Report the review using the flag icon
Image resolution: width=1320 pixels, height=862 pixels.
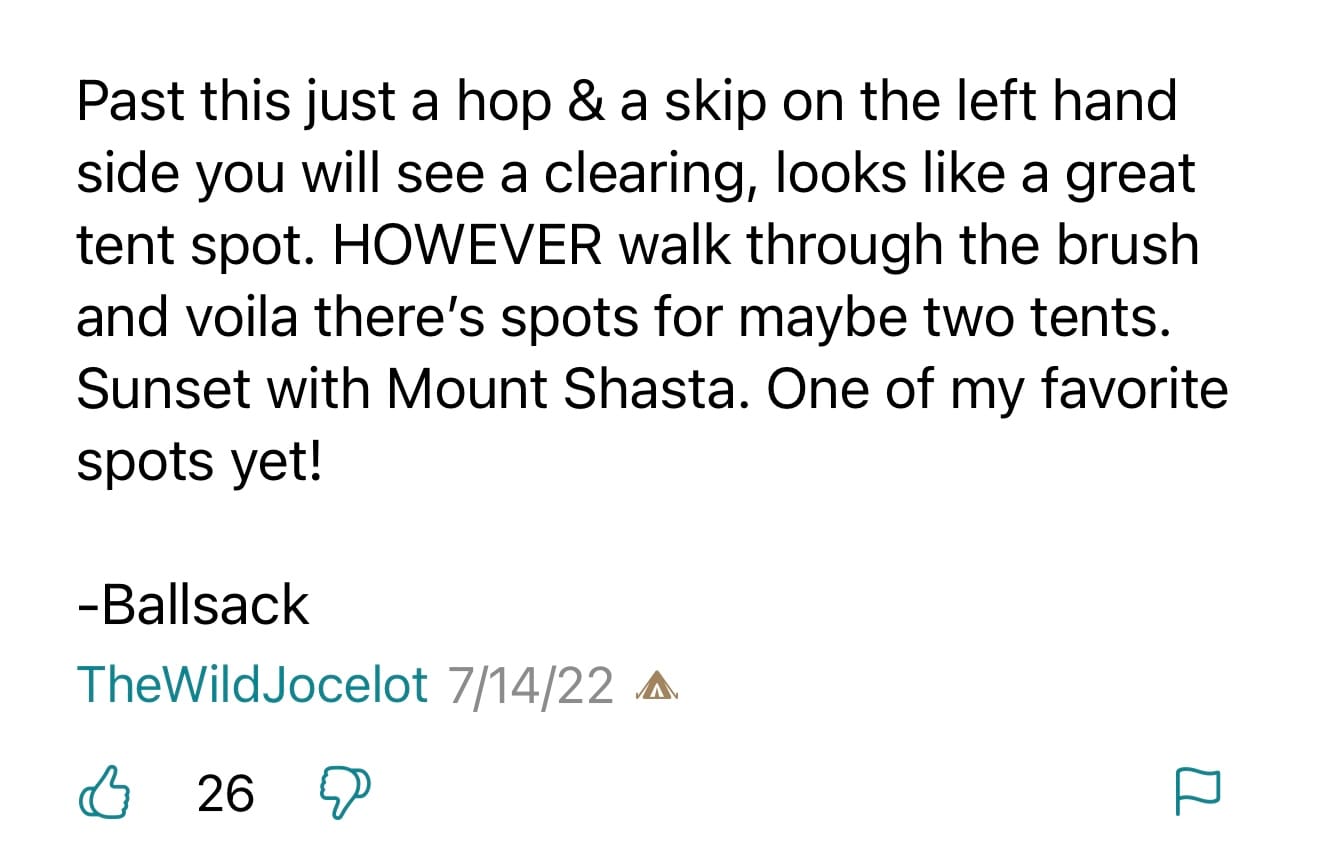[1197, 793]
